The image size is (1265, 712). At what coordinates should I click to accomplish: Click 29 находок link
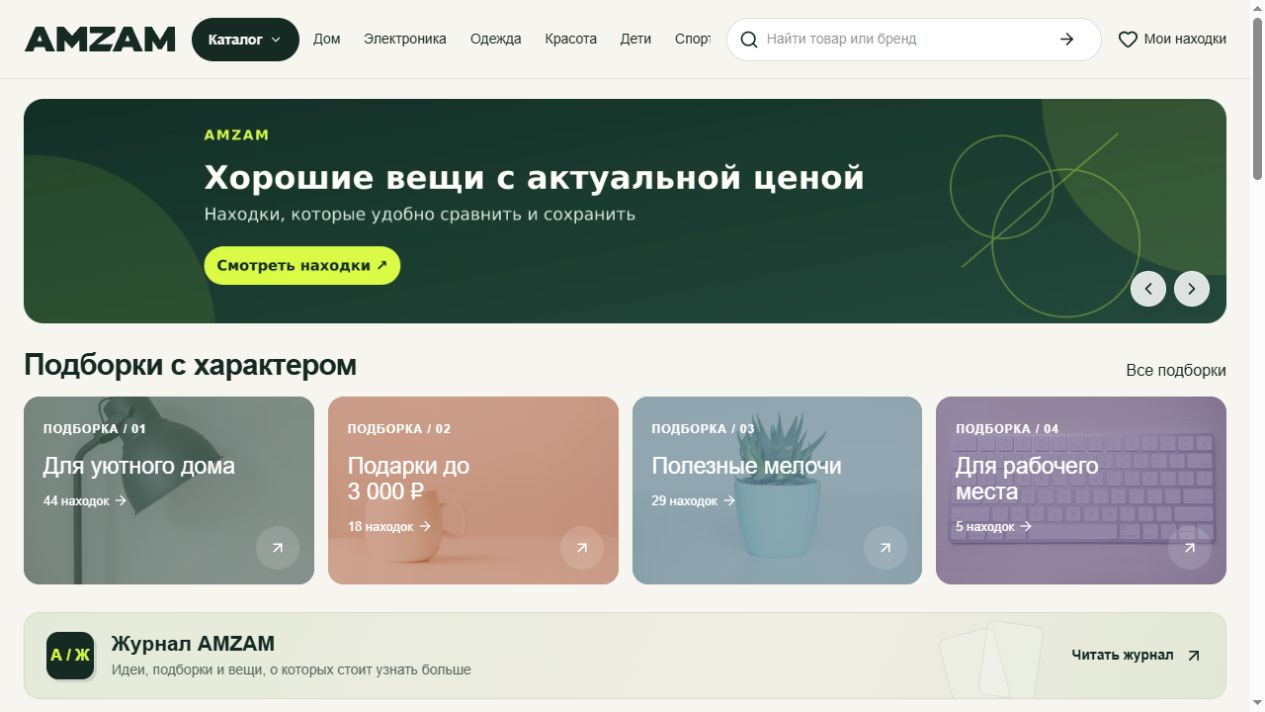693,501
